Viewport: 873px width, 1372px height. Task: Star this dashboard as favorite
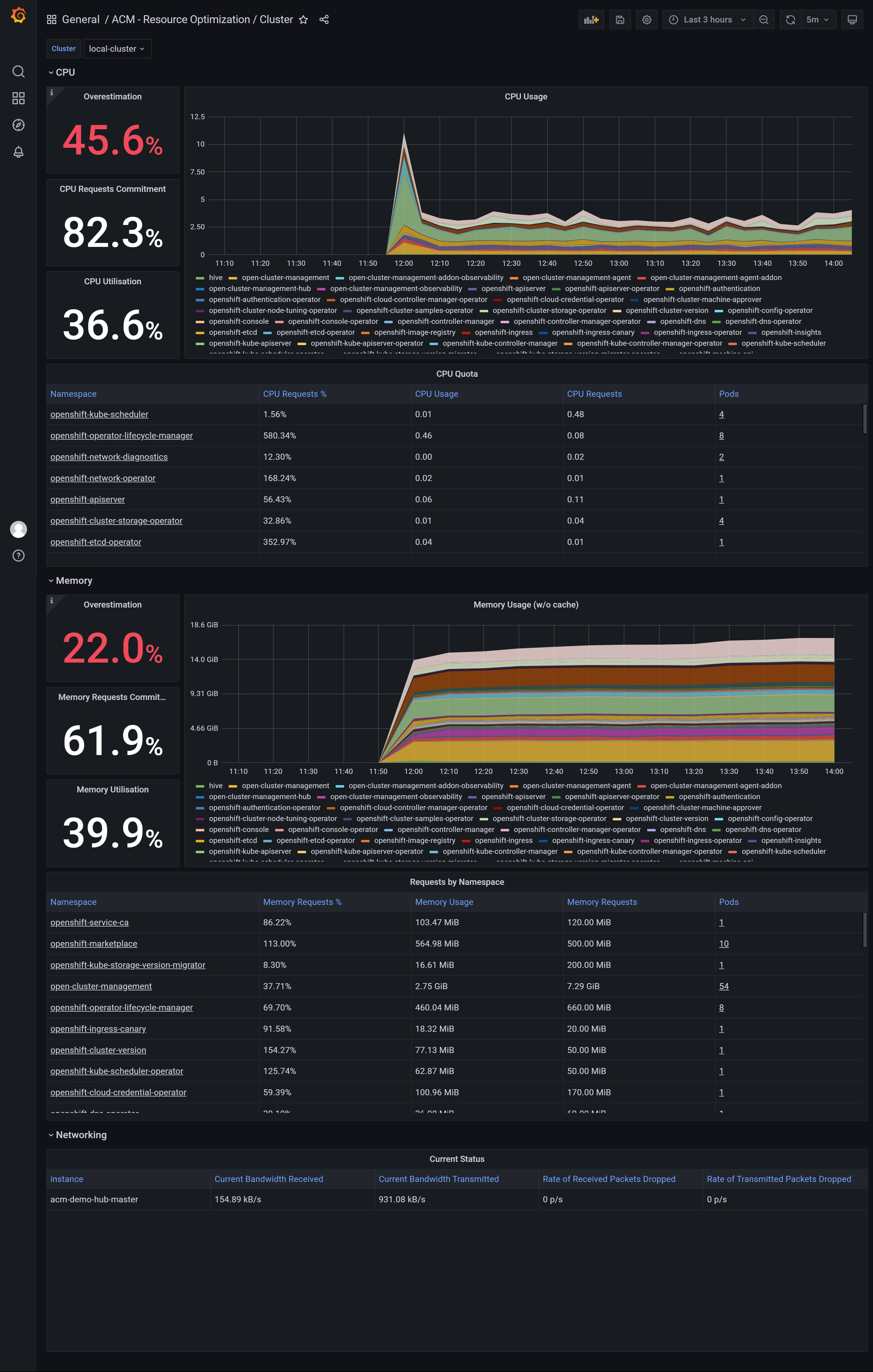[304, 19]
